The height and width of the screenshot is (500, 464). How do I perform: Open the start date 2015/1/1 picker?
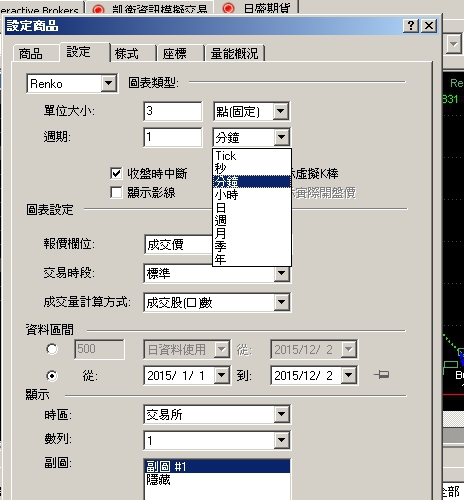[x=222, y=375]
